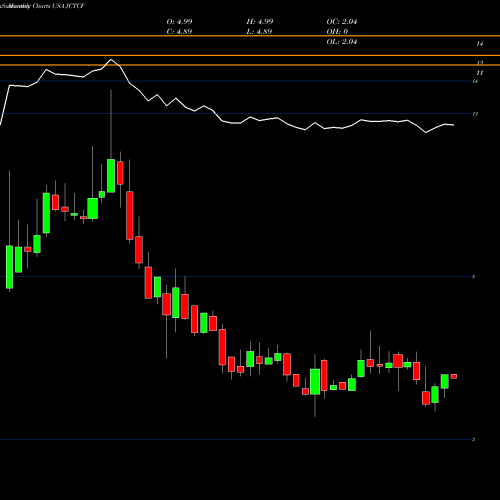Click the '11' price axis label
Screen dimensions: 500x500
coord(480,73)
